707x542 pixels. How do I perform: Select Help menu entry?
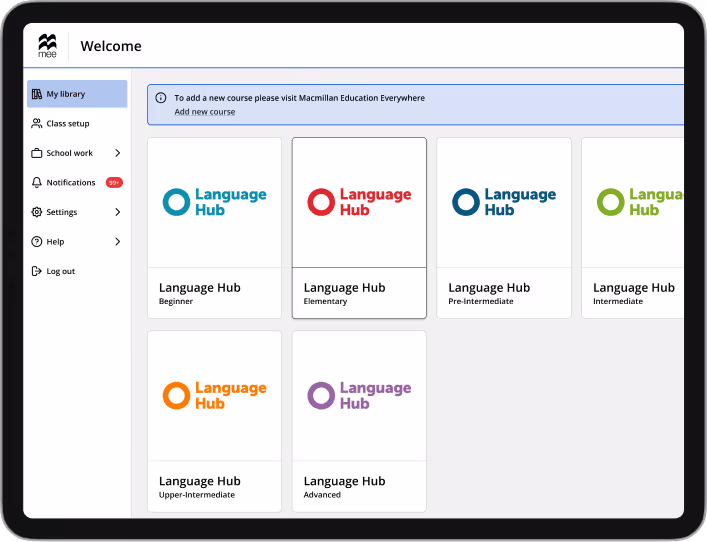point(77,242)
